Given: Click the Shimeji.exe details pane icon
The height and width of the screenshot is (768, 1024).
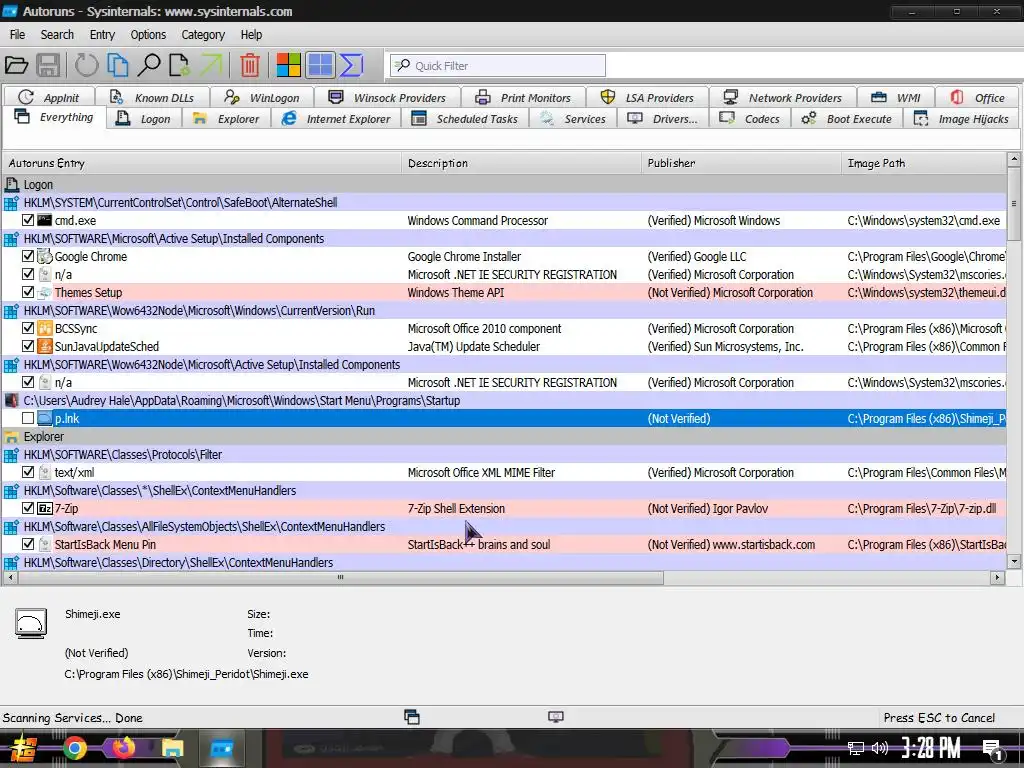Looking at the screenshot, I should pos(31,622).
